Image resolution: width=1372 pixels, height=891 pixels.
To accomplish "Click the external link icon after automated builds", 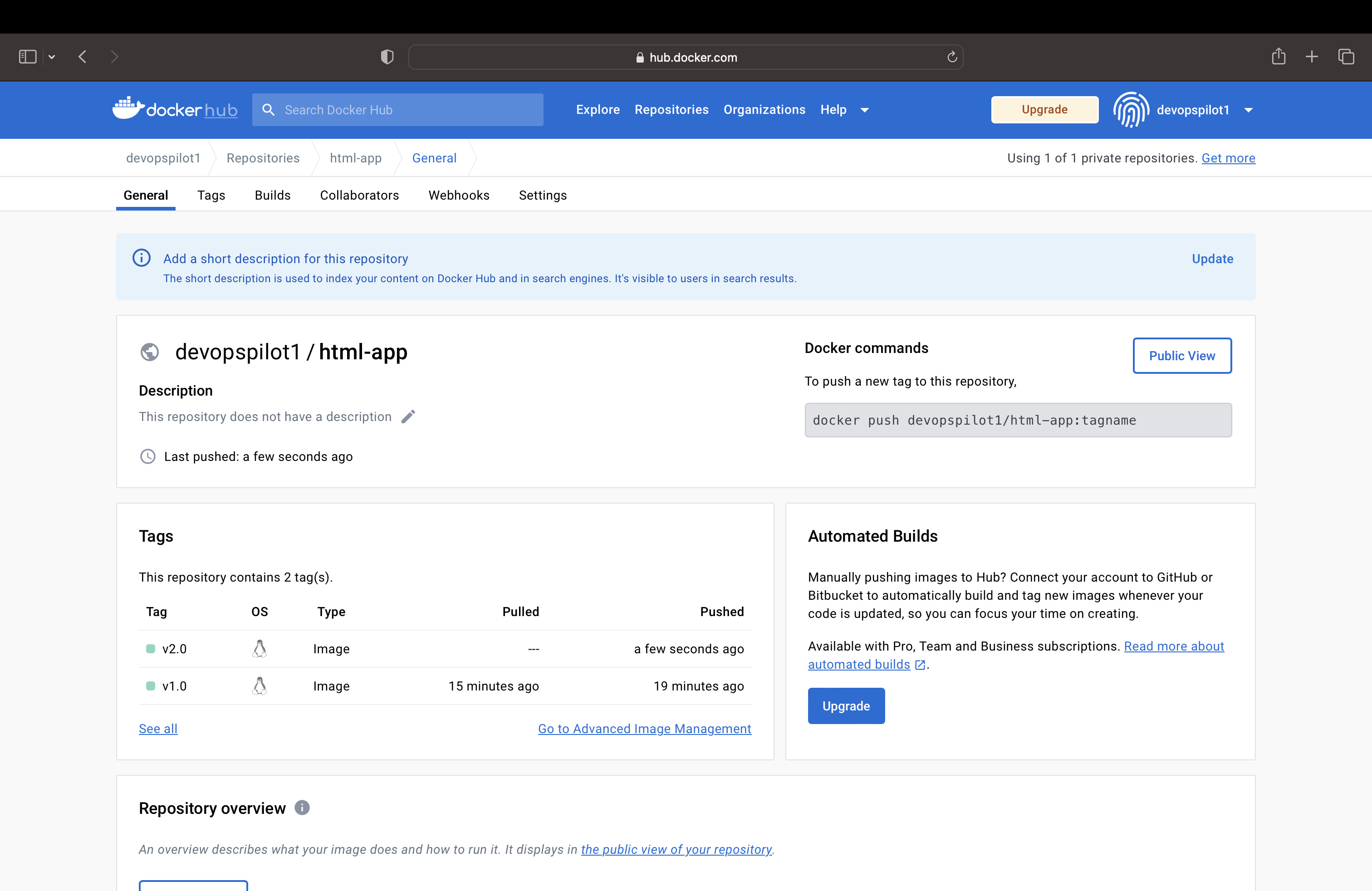I will (x=920, y=665).
